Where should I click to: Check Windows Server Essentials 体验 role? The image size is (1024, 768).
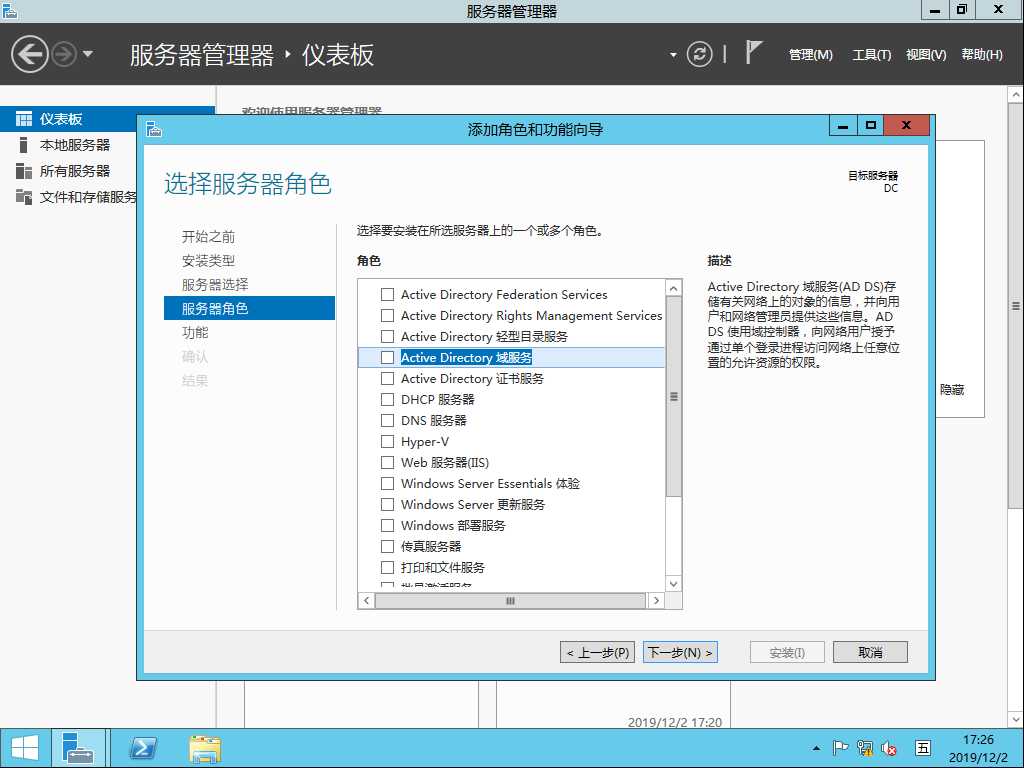tap(387, 483)
